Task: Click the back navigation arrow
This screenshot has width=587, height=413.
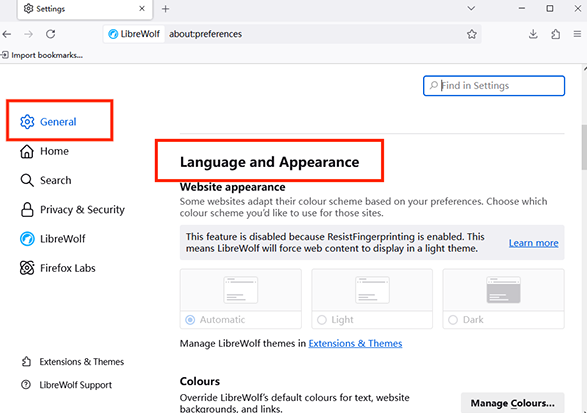Action: point(7,34)
